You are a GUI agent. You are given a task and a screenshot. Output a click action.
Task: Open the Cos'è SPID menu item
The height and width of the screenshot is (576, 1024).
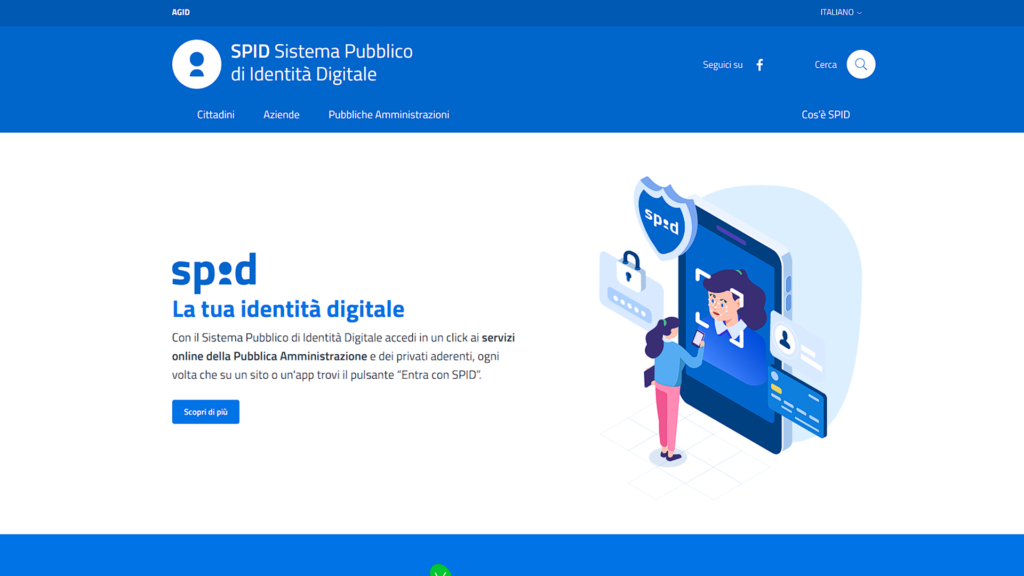coord(825,114)
